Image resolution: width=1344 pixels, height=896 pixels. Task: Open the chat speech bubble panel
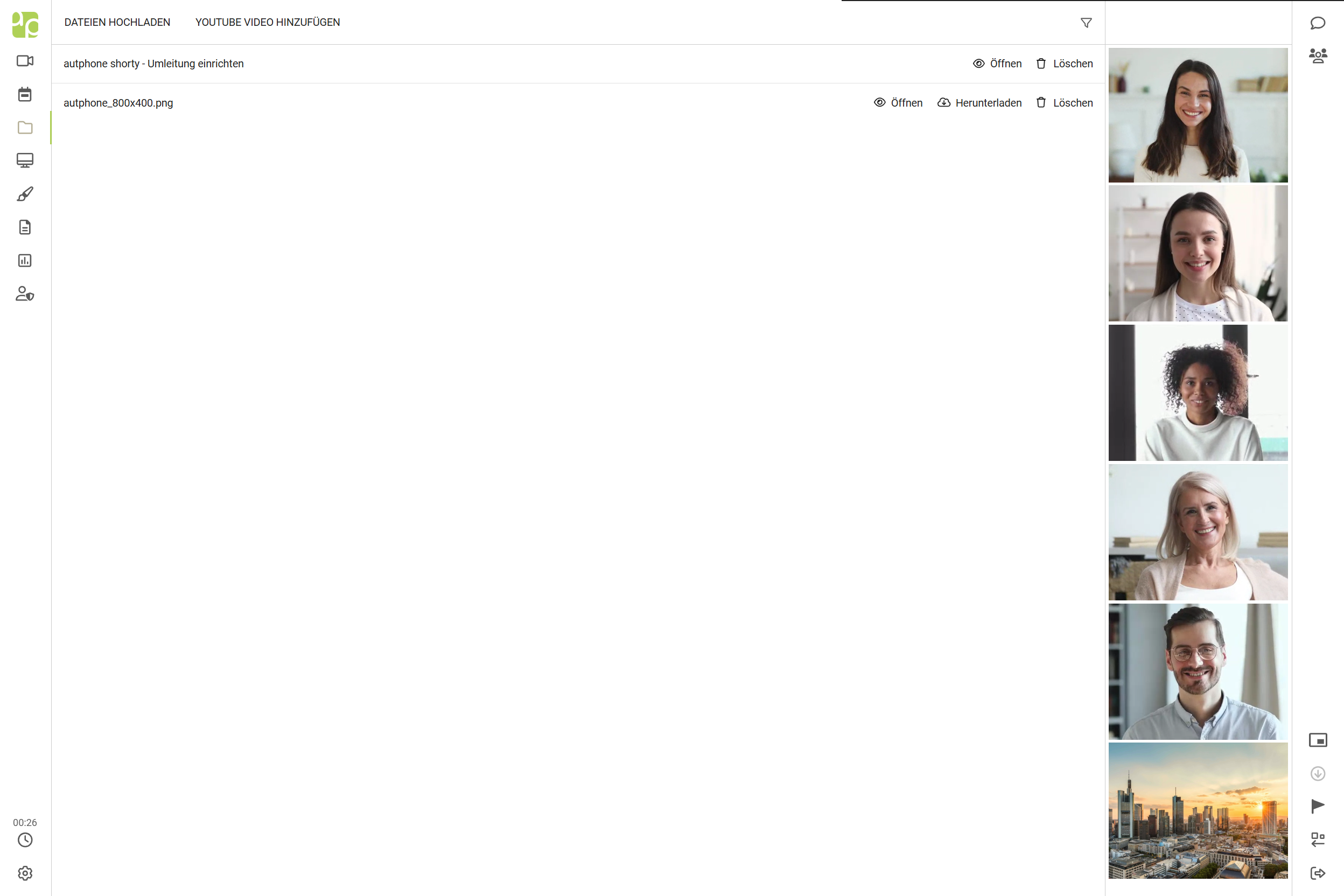point(1318,23)
